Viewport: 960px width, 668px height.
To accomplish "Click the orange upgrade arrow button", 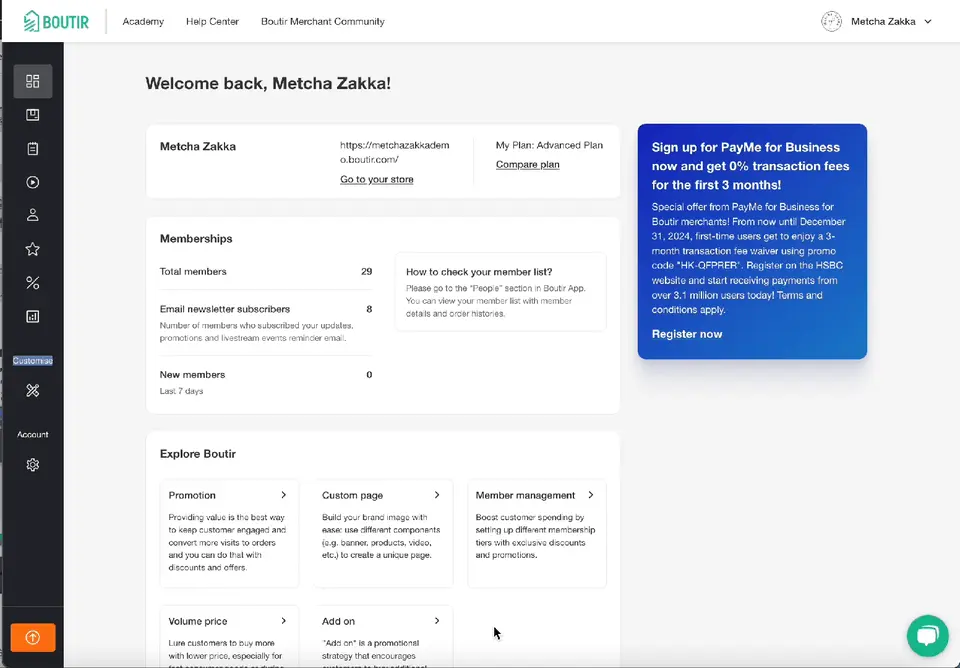I will [x=33, y=637].
